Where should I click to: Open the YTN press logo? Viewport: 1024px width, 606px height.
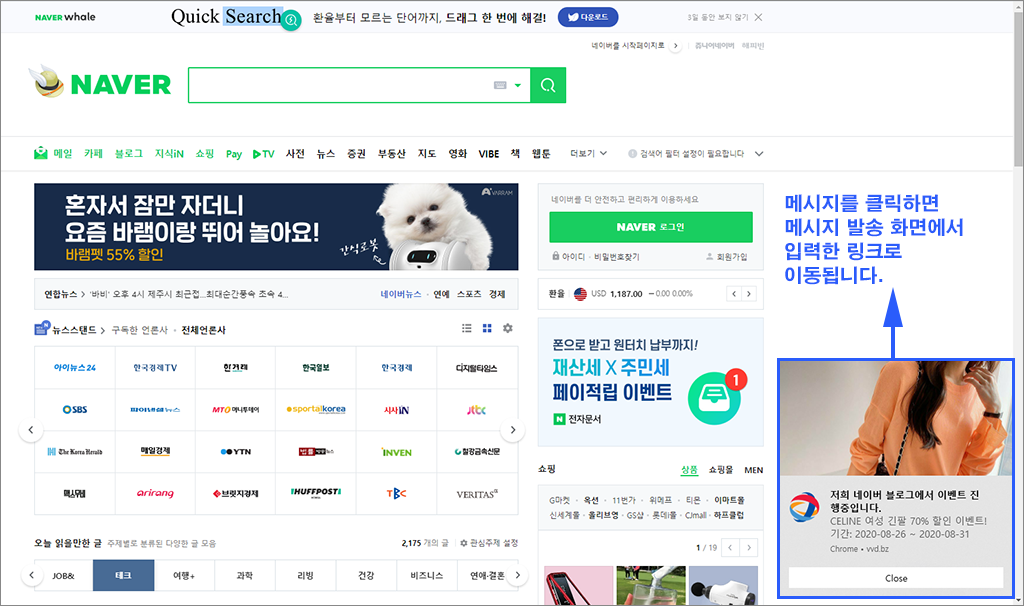pos(236,451)
